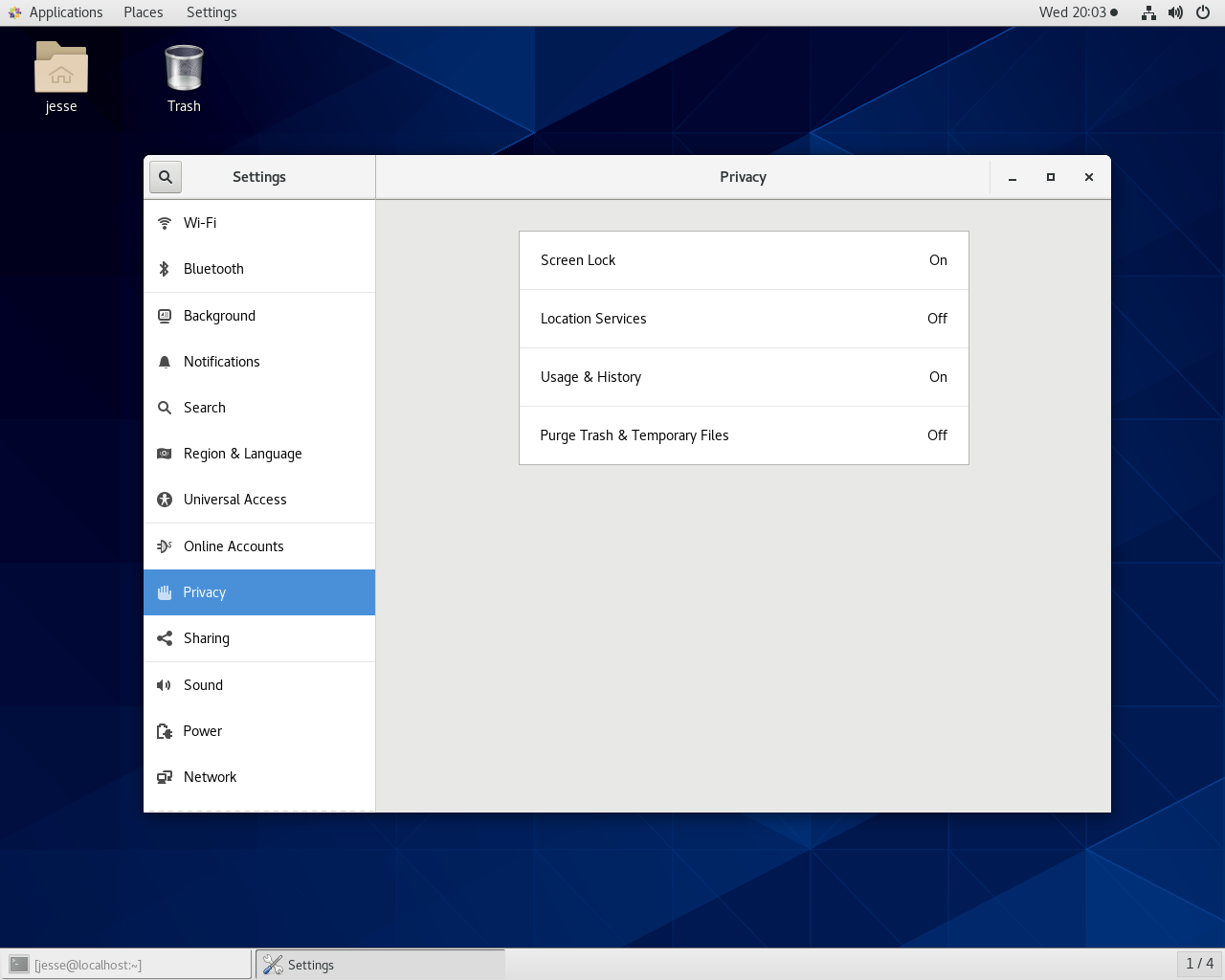Image resolution: width=1225 pixels, height=980 pixels.
Task: Click the workspace switcher 1 / 4
Action: [1199, 964]
